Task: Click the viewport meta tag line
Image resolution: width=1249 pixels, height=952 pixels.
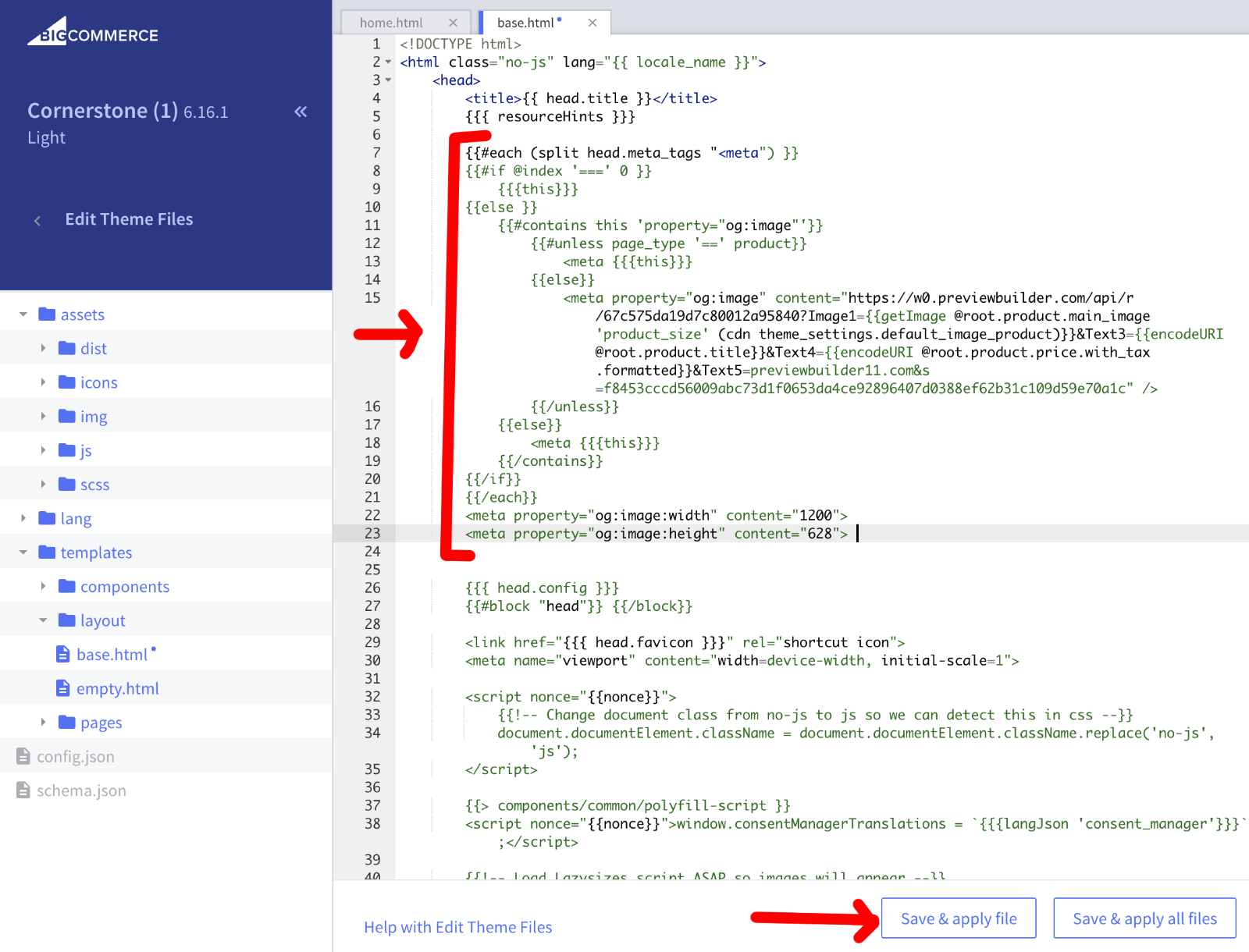Action: (x=742, y=660)
